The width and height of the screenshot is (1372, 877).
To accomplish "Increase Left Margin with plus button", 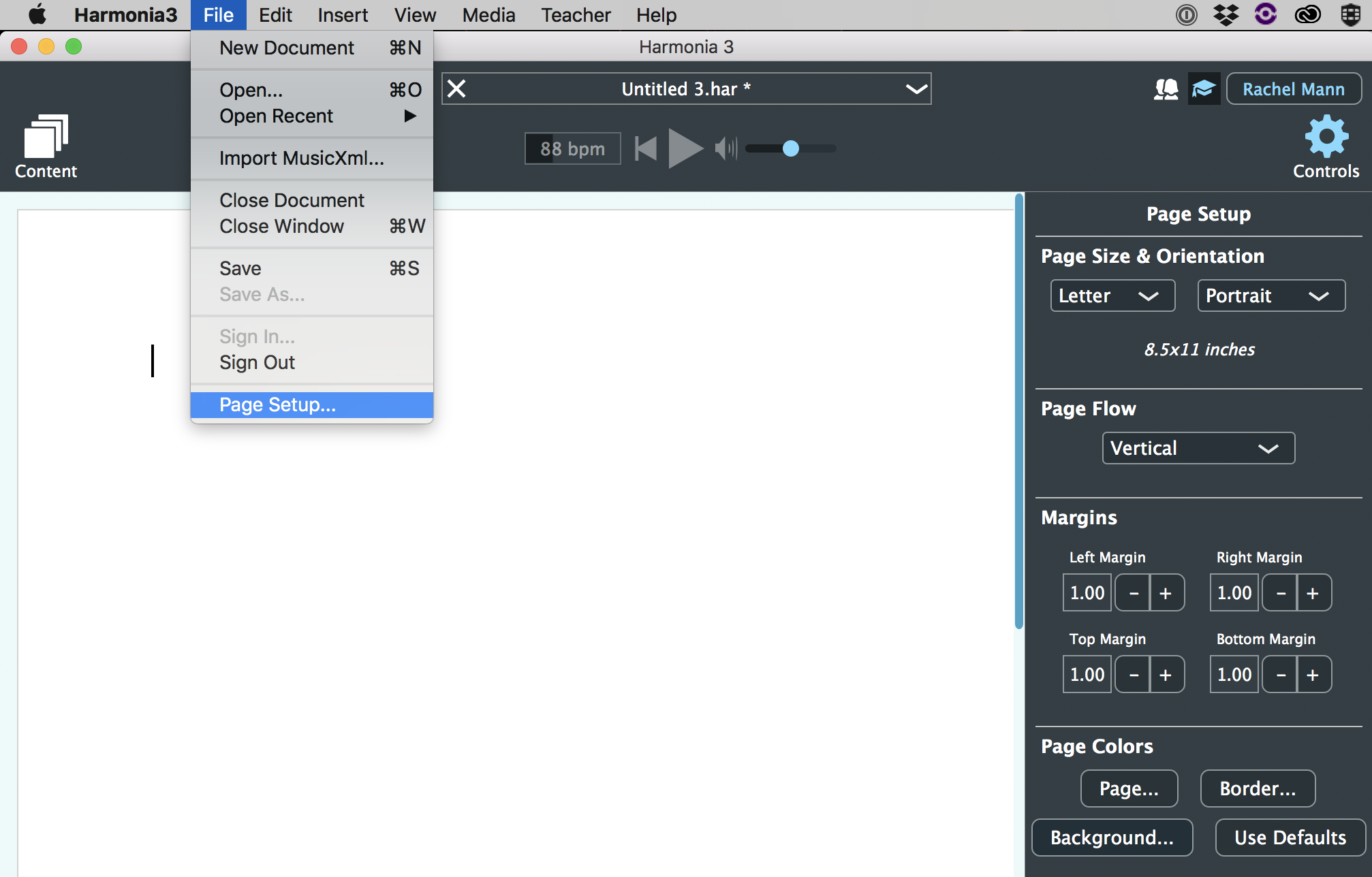I will tap(1166, 593).
